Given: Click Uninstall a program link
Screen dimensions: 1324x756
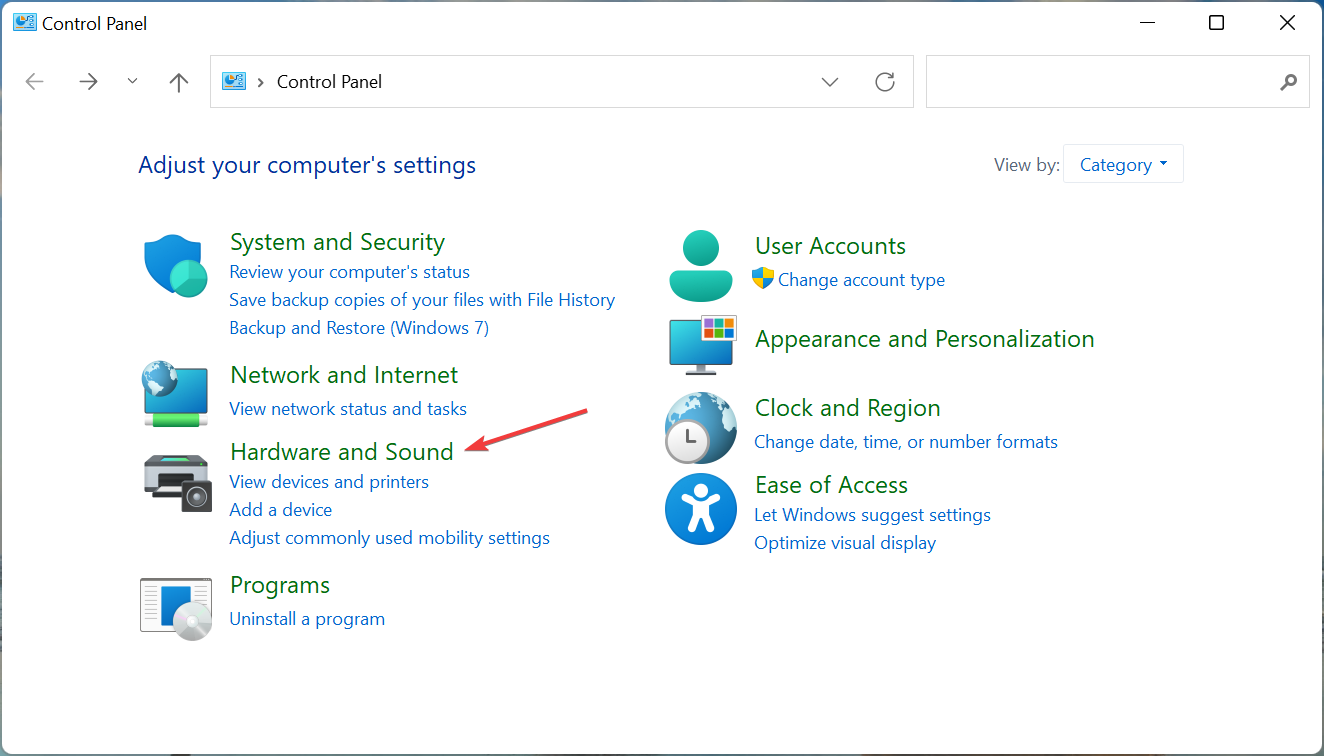Looking at the screenshot, I should click(x=307, y=619).
